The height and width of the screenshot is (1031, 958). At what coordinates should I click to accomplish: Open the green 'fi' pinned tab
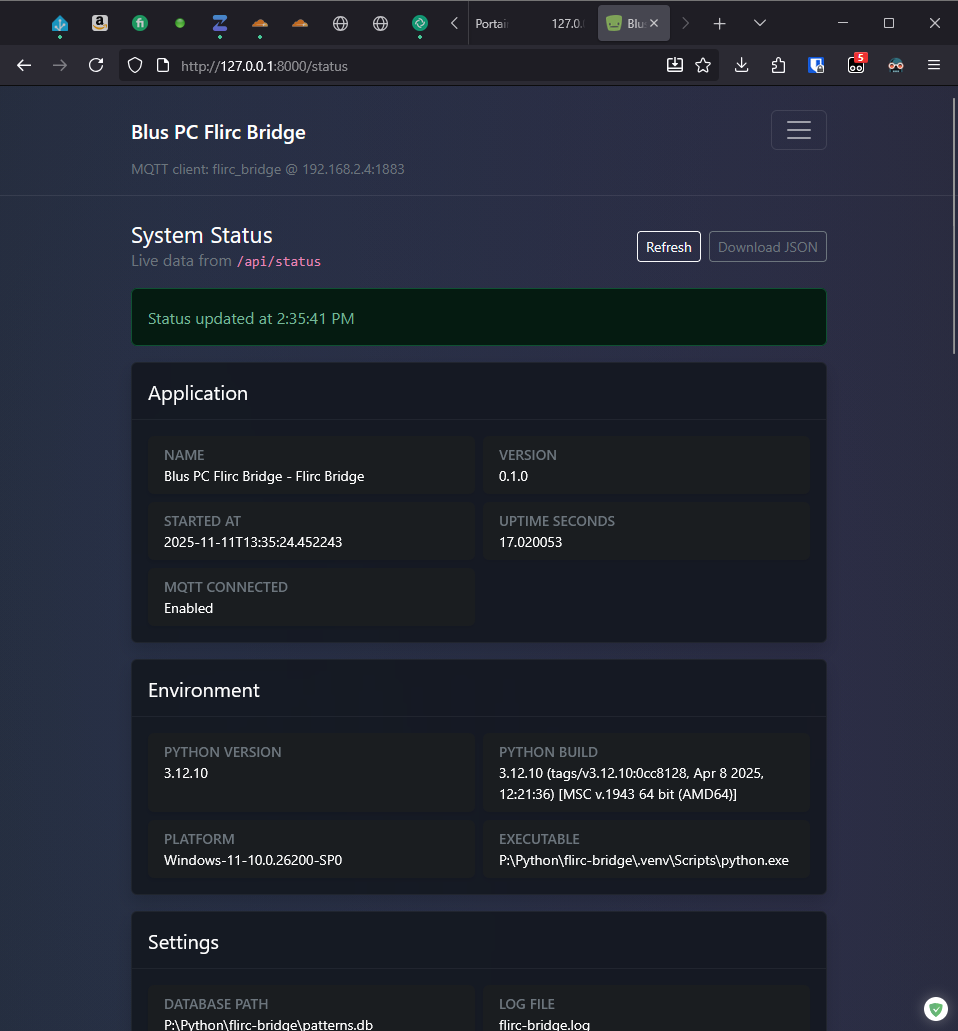(x=140, y=24)
